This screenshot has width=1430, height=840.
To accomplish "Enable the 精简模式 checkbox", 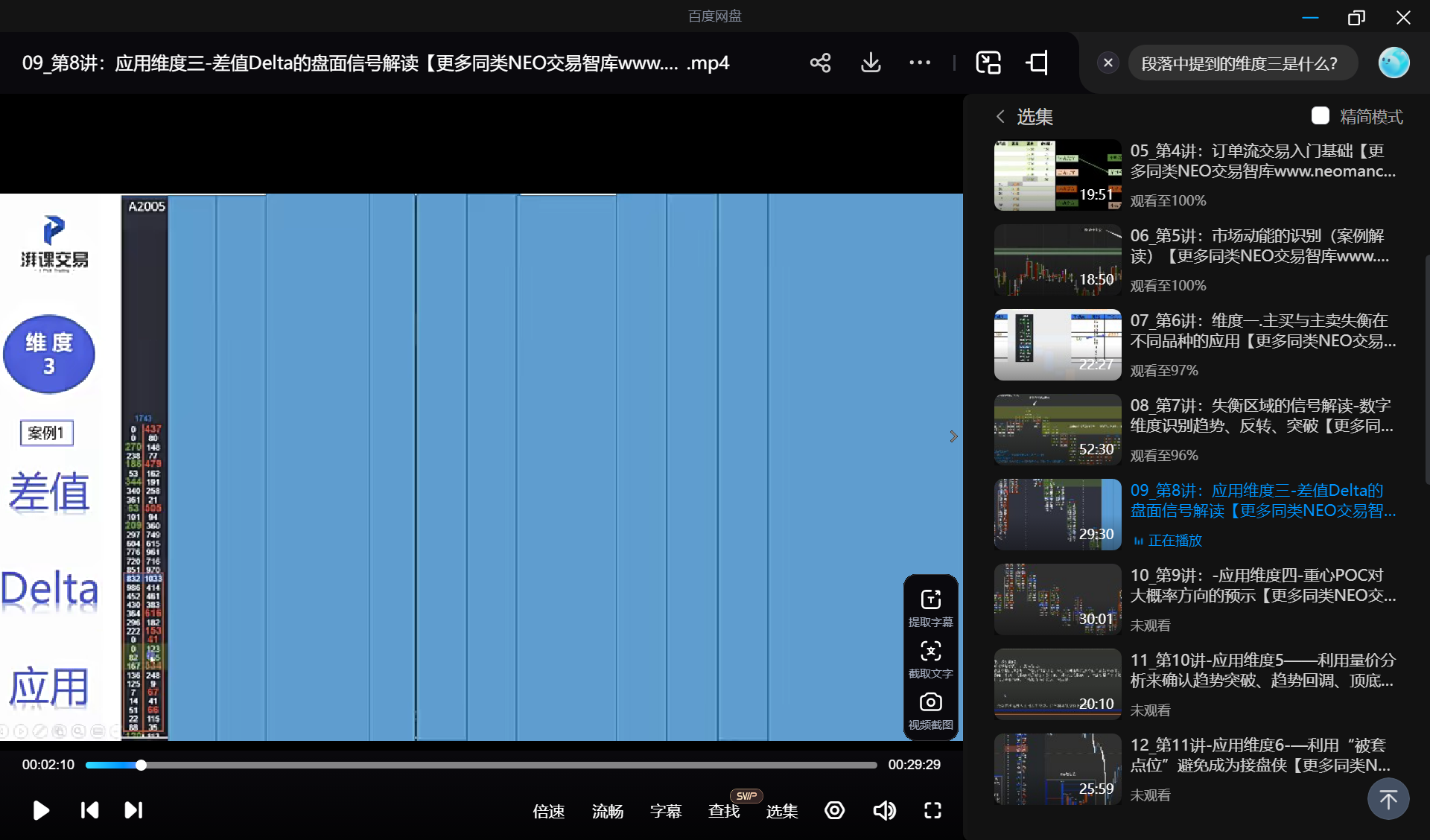I will (x=1320, y=116).
